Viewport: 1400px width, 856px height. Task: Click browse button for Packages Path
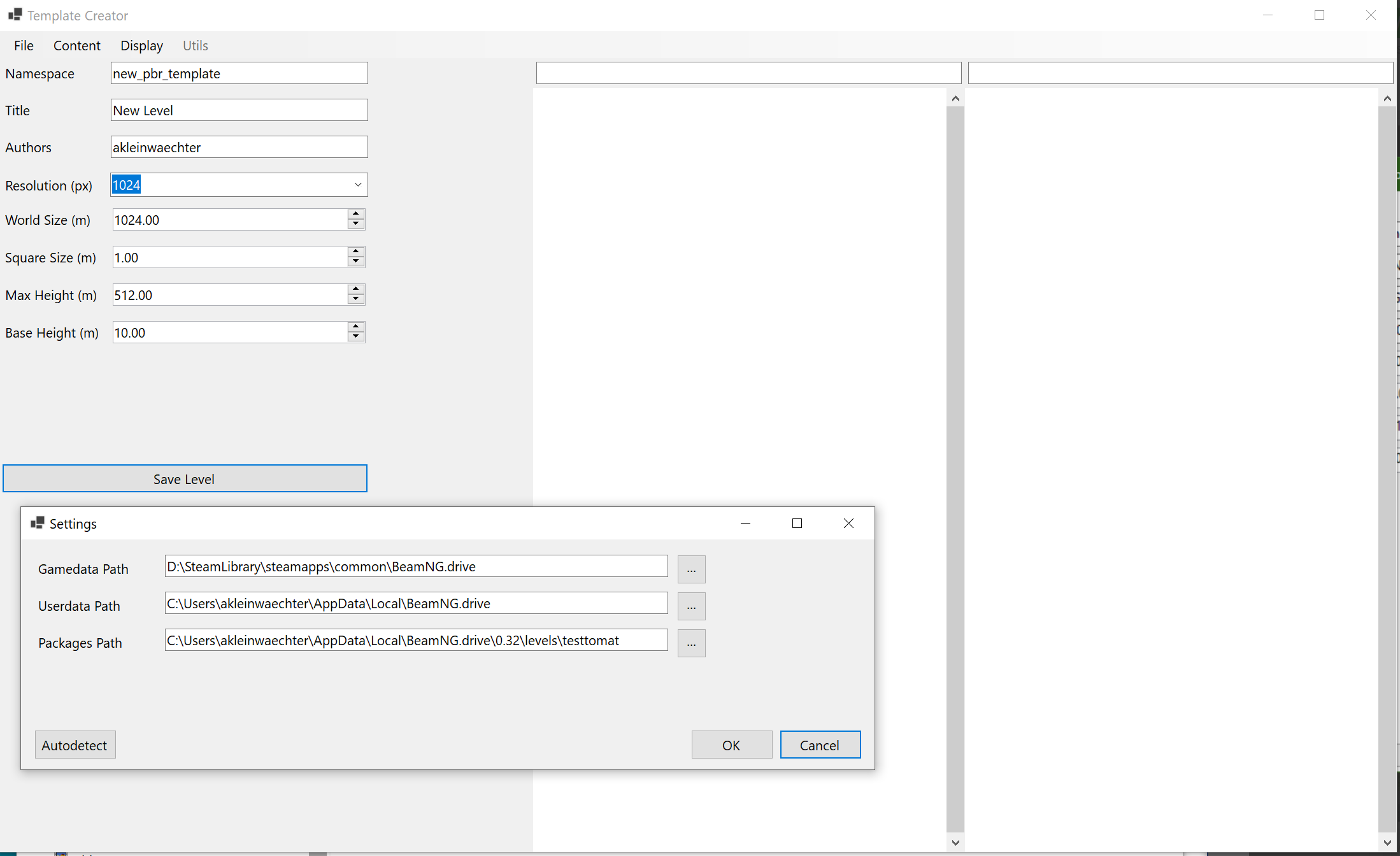tap(691, 643)
